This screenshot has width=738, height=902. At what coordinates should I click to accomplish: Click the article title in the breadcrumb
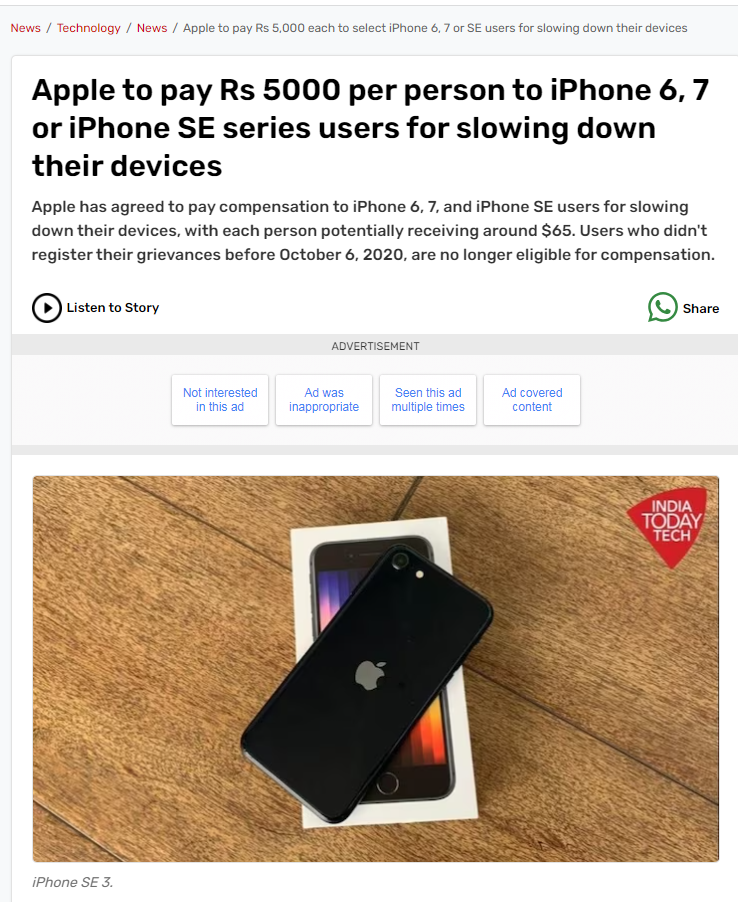[435, 28]
